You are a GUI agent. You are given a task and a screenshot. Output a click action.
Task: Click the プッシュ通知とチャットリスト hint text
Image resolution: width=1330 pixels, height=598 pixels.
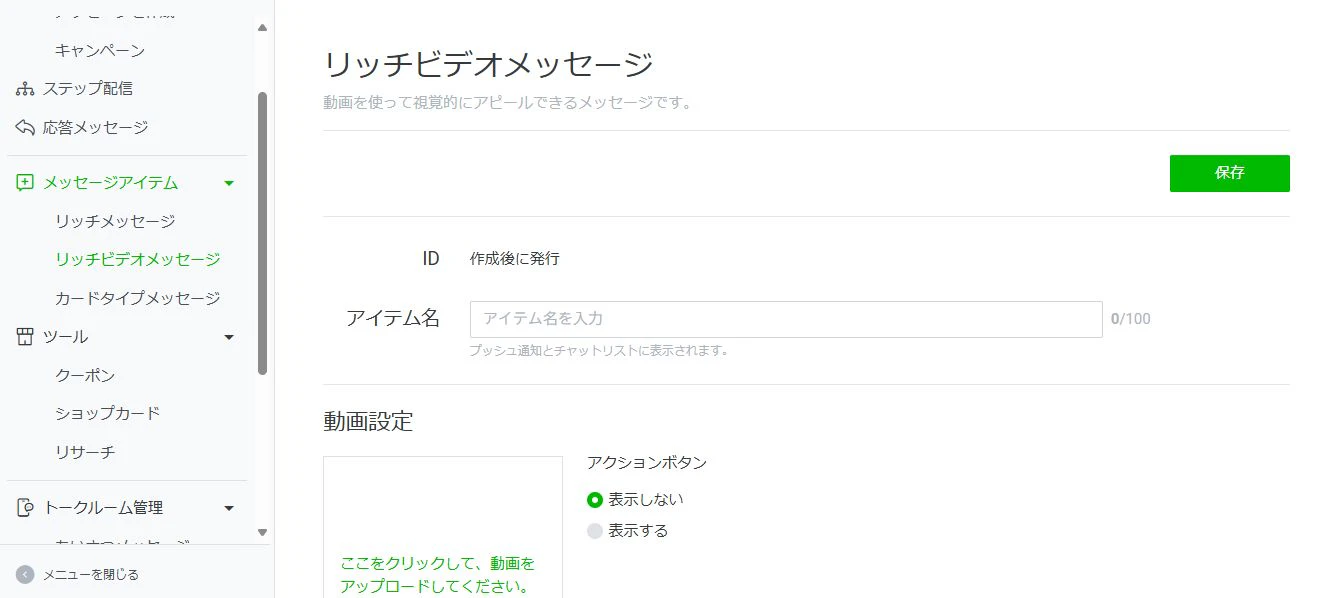[599, 351]
